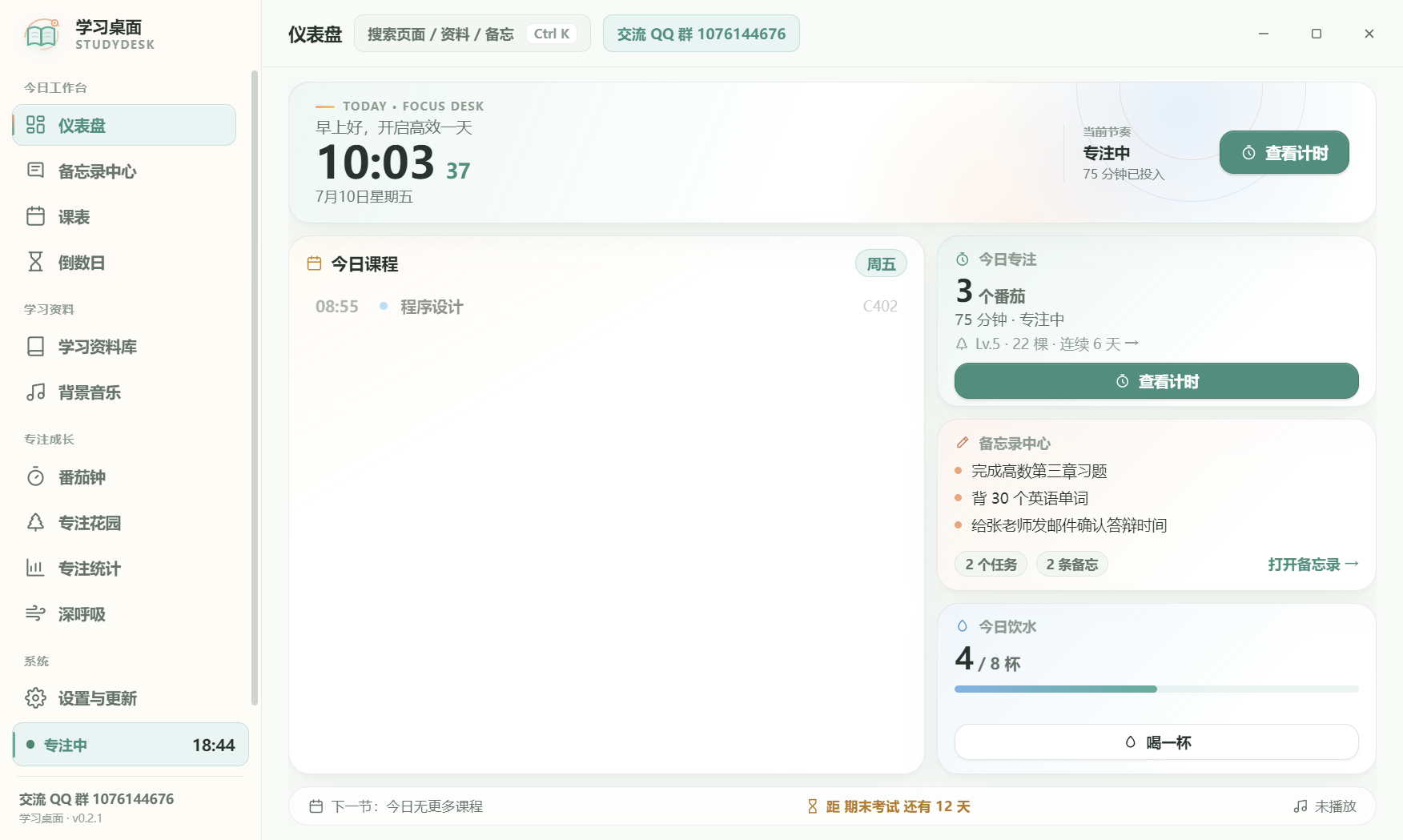Viewport: 1403px width, 840px height.
Task: Click the 番茄钟 timer icon
Action: 35,476
